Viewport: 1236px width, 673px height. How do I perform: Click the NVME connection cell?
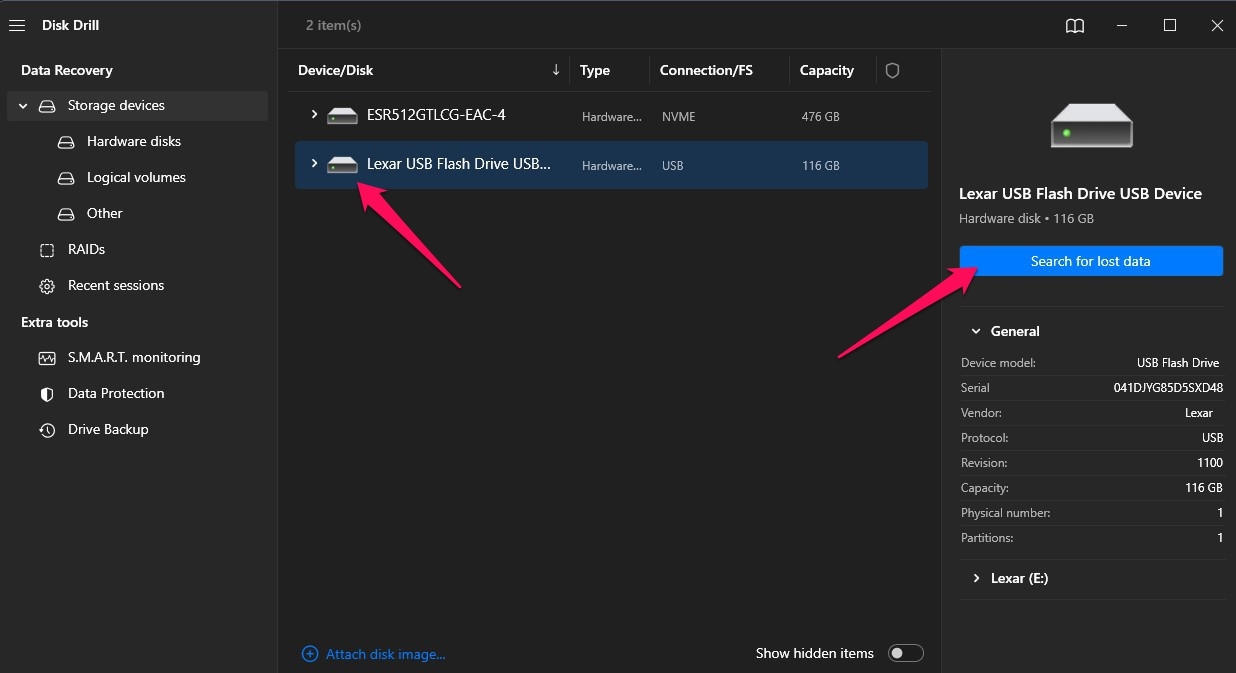(679, 117)
